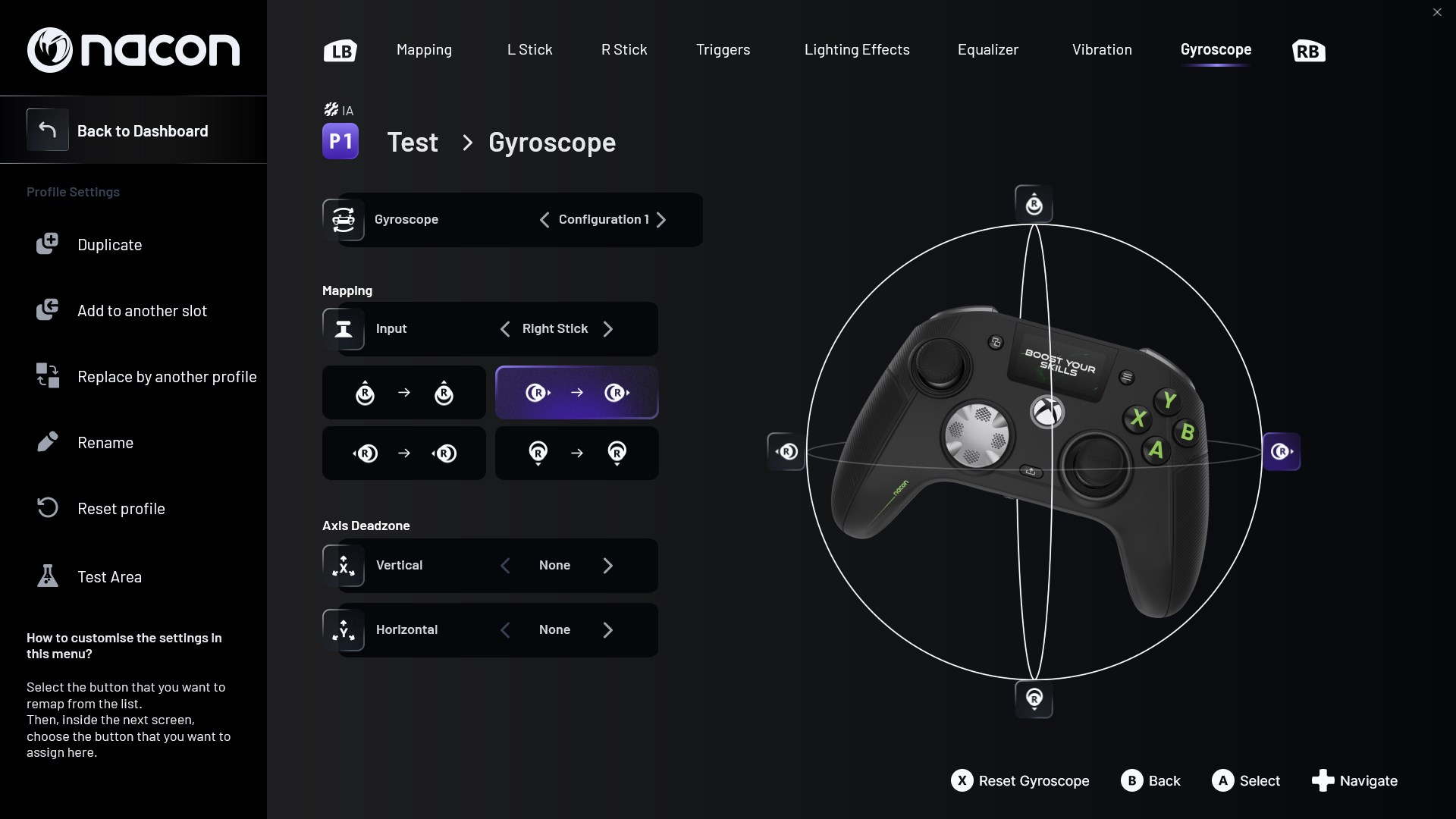Open the Equalizer tab
Screen dimensions: 1456x819
987,49
